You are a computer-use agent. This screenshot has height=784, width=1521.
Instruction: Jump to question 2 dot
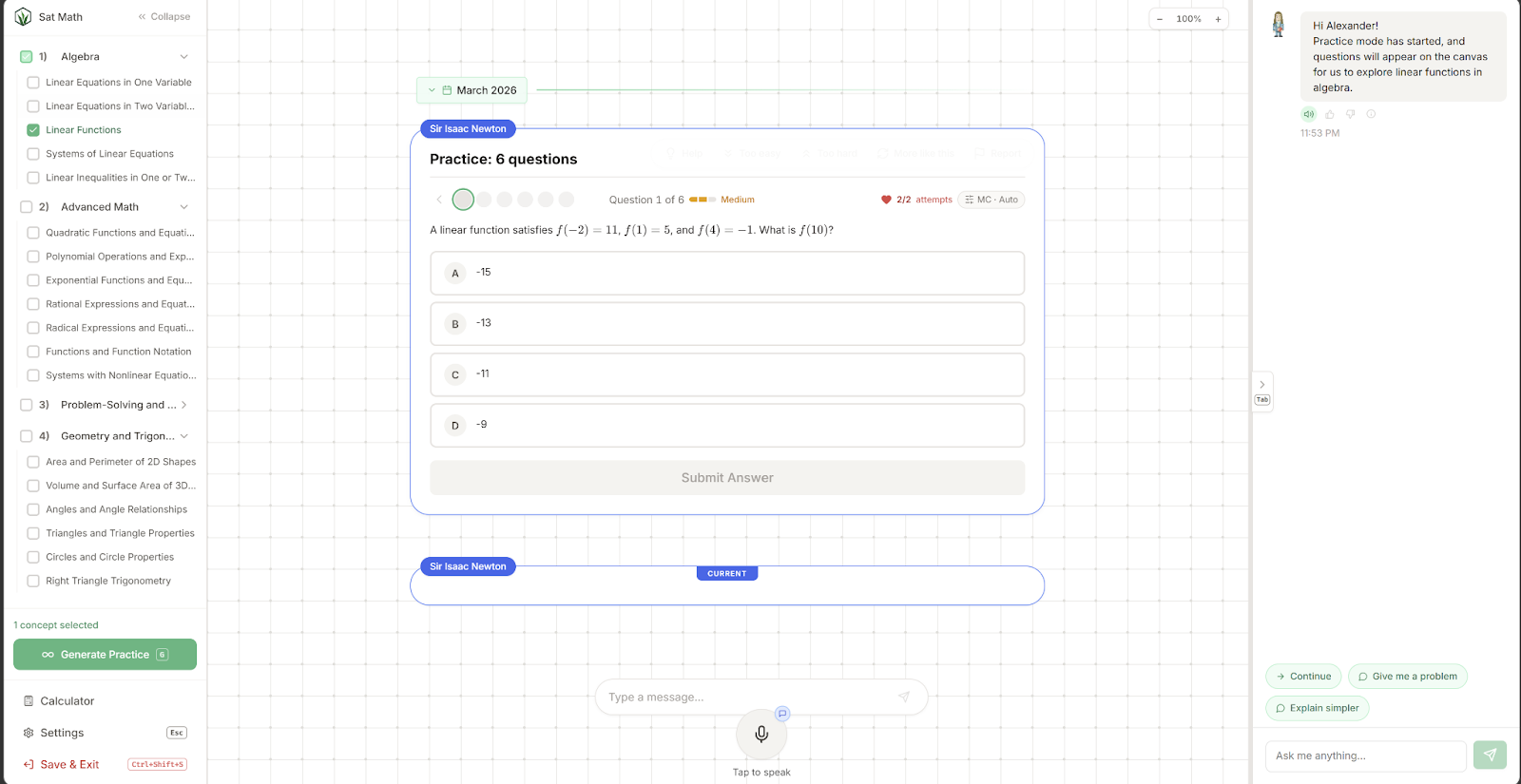(484, 200)
